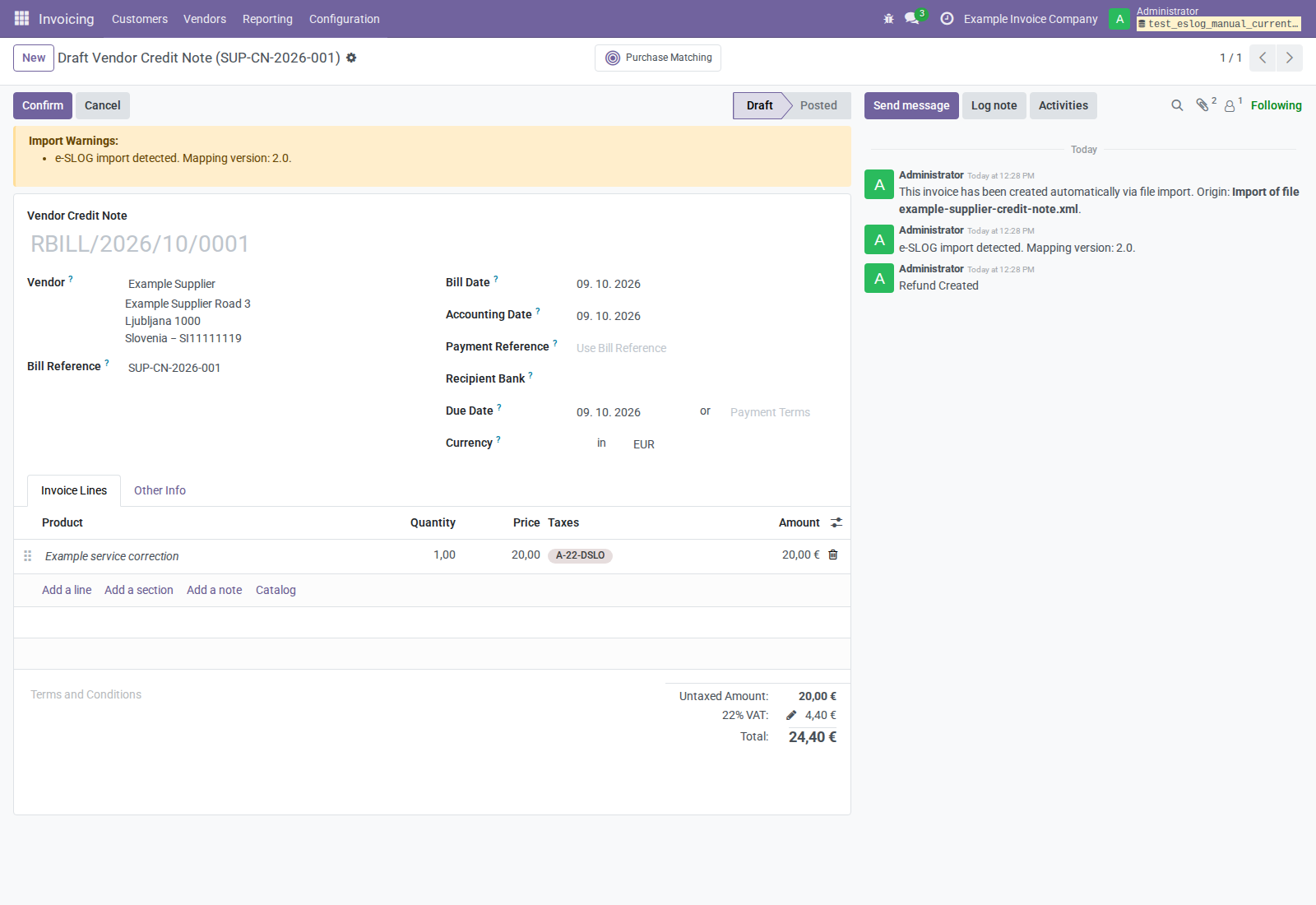Open the conversations chat icon
Screen dimensions: 1316x905
tap(912, 18)
